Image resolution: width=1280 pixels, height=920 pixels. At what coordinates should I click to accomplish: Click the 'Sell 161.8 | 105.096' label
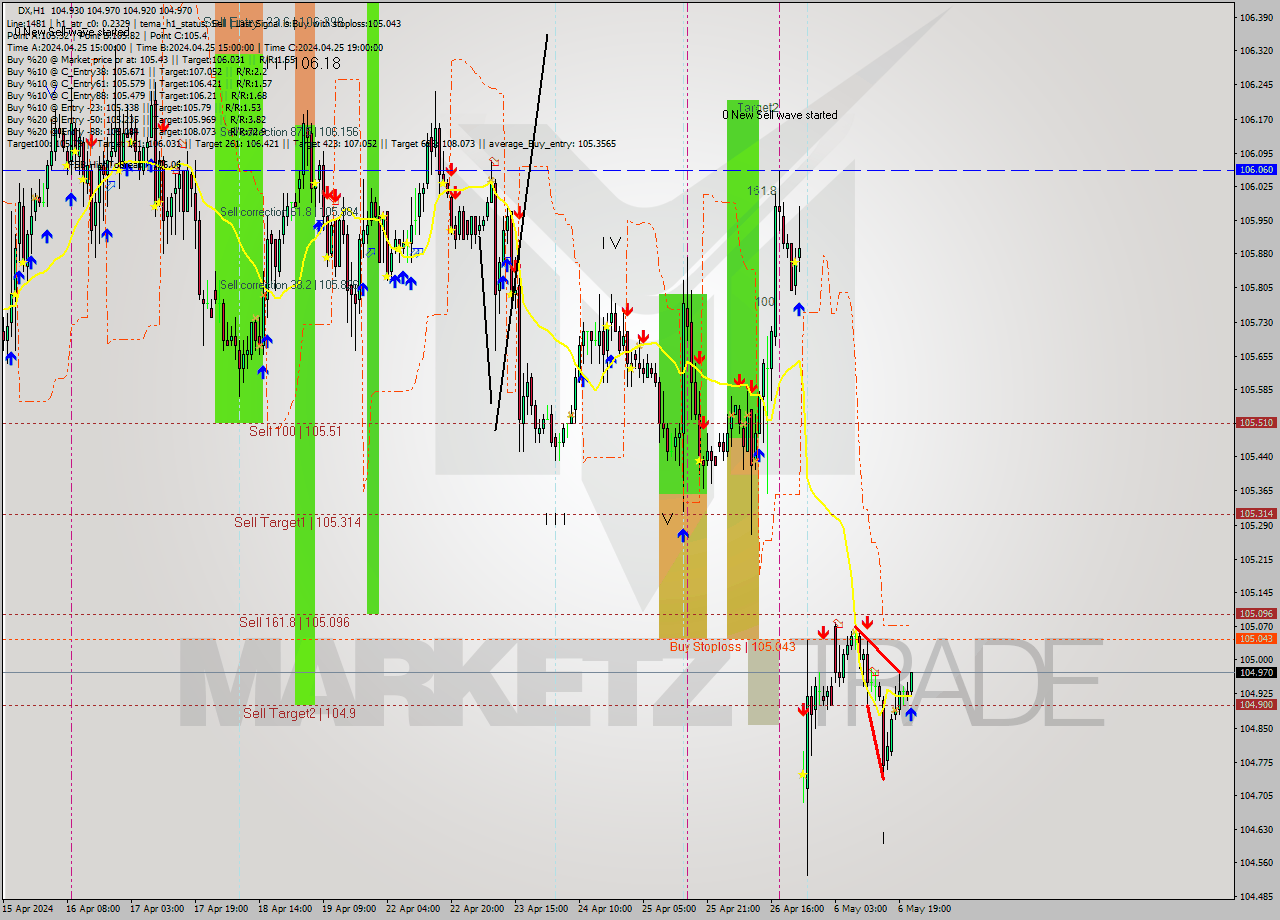coord(294,622)
